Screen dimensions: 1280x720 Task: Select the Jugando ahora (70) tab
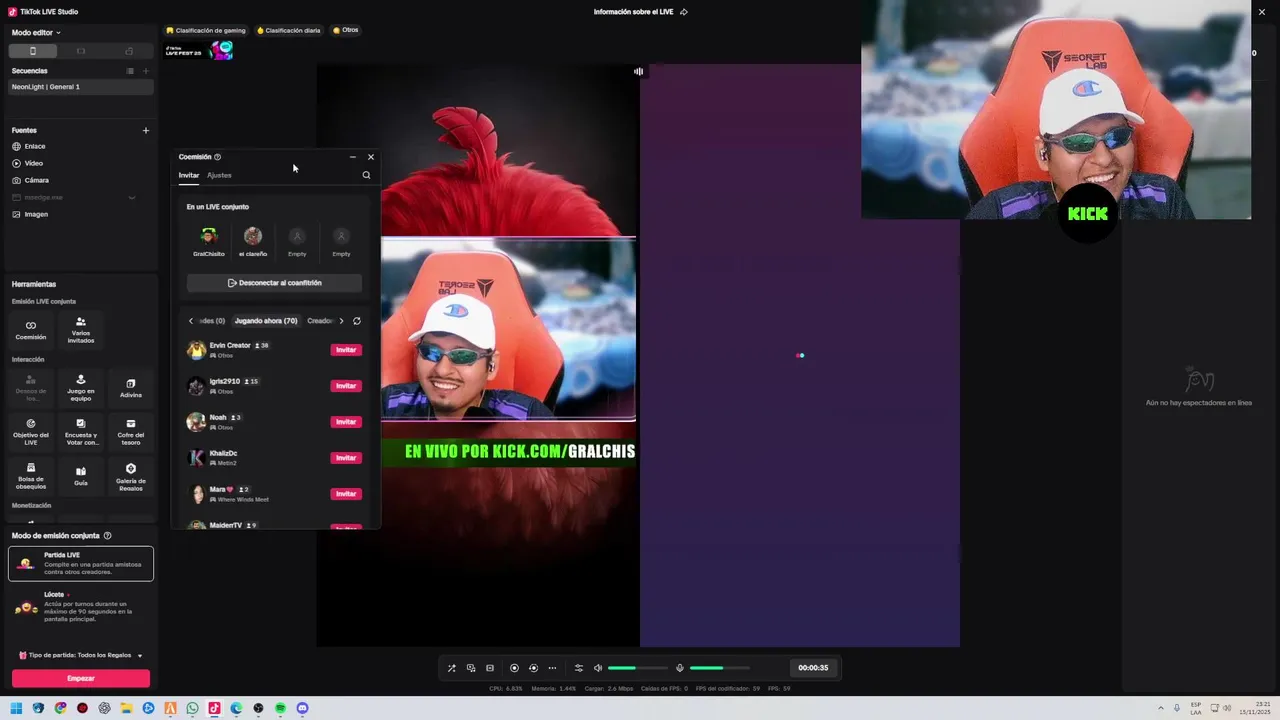tap(266, 321)
